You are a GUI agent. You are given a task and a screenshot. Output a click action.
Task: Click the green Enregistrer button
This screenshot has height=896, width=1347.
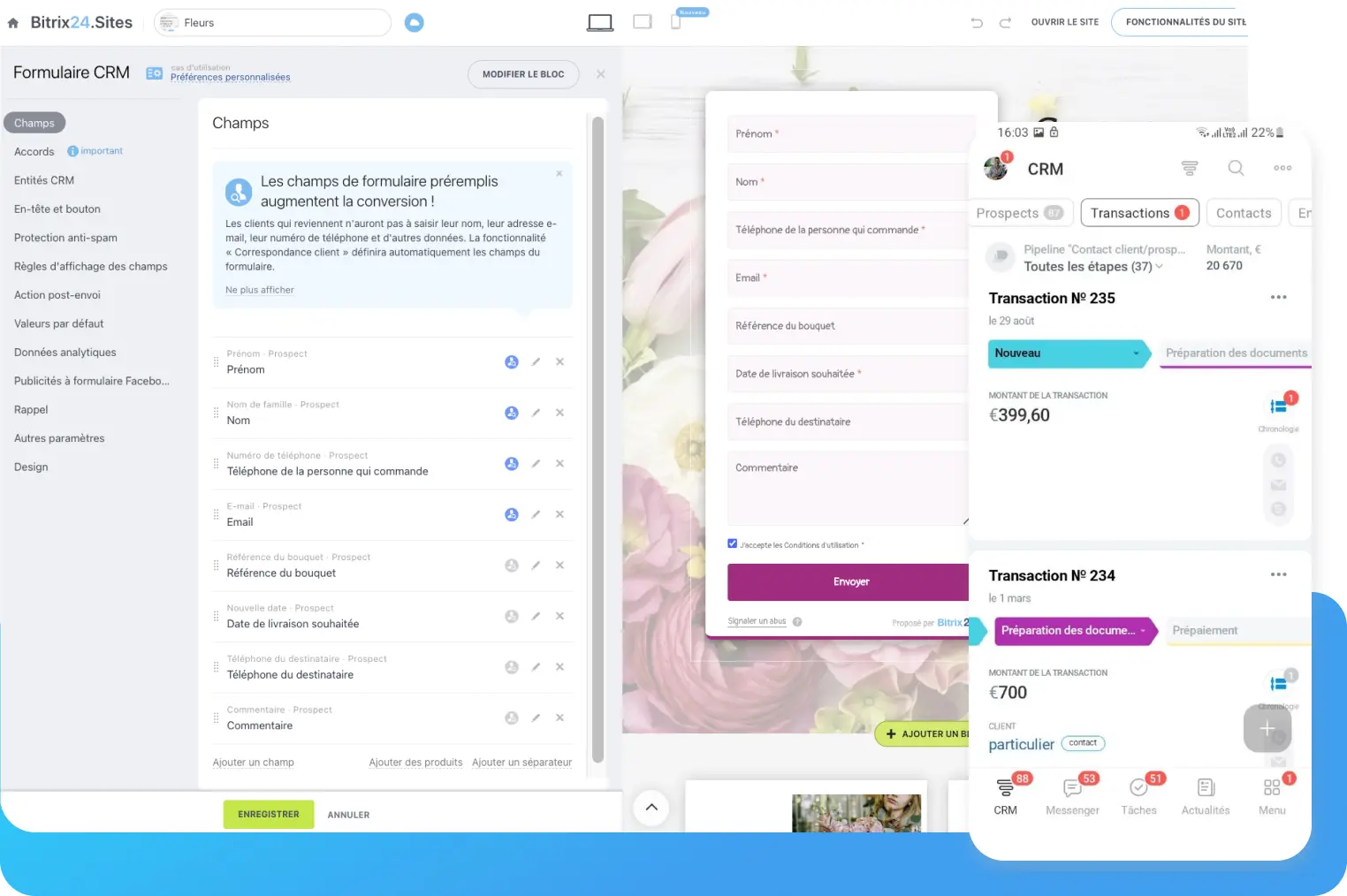point(268,815)
